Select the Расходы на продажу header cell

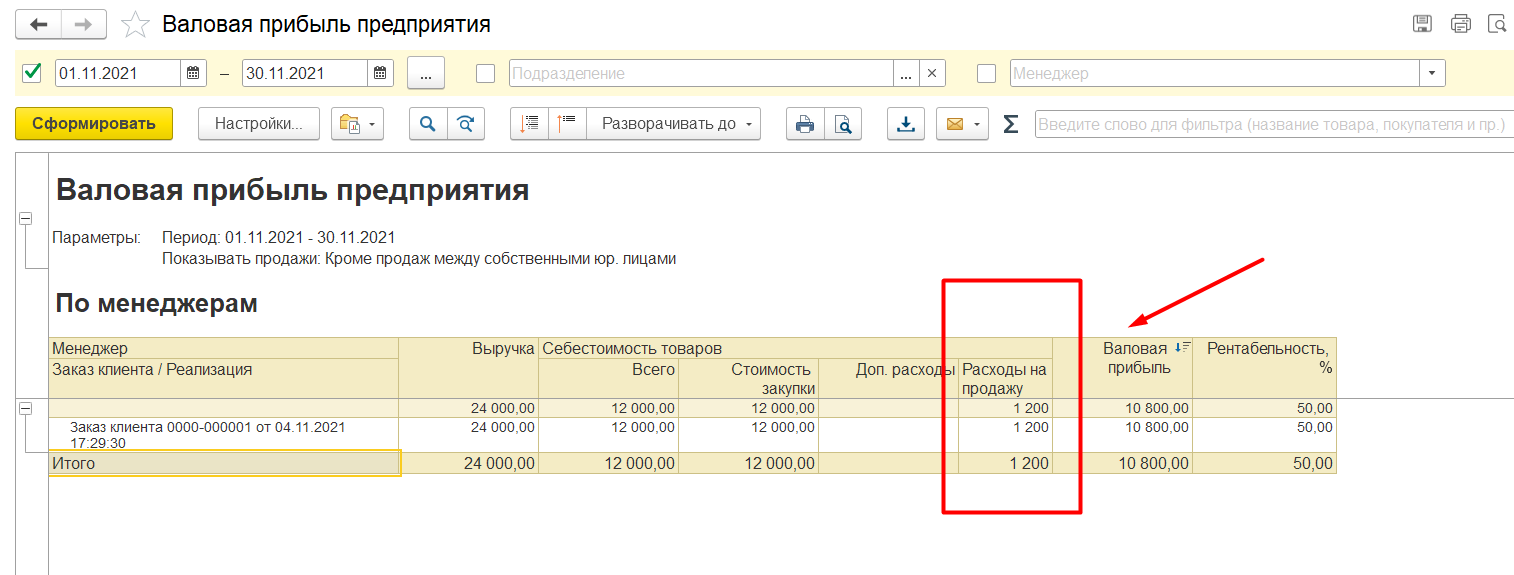point(1005,379)
